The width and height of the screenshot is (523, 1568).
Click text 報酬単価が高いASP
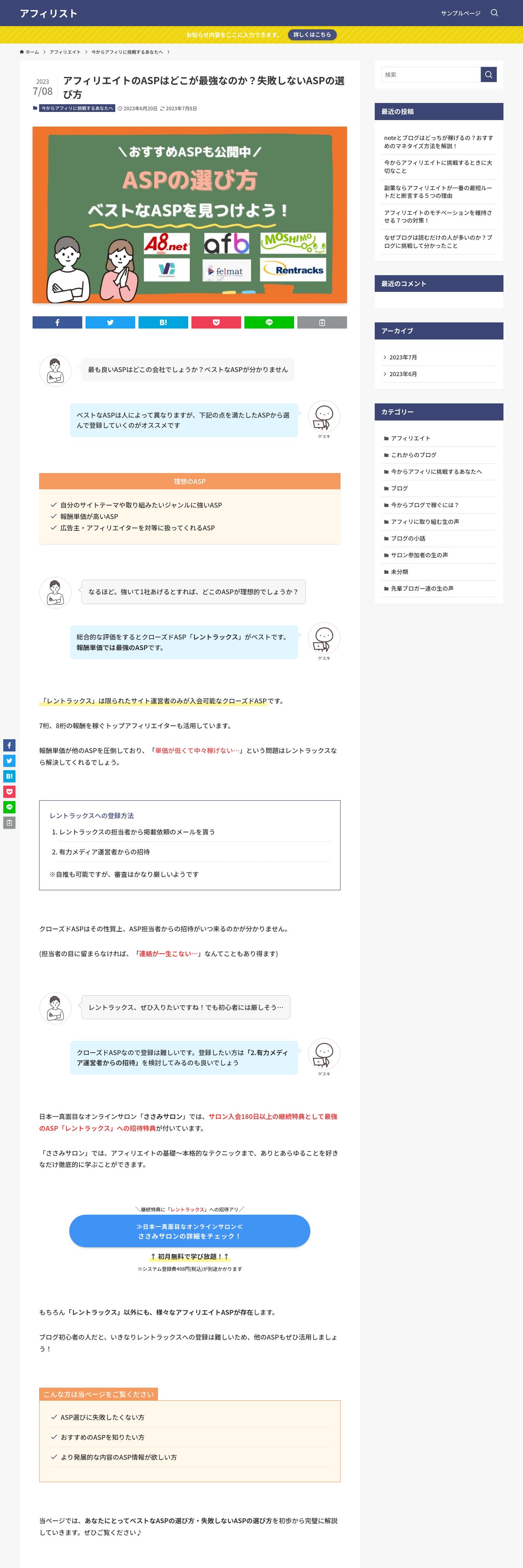[x=89, y=516]
